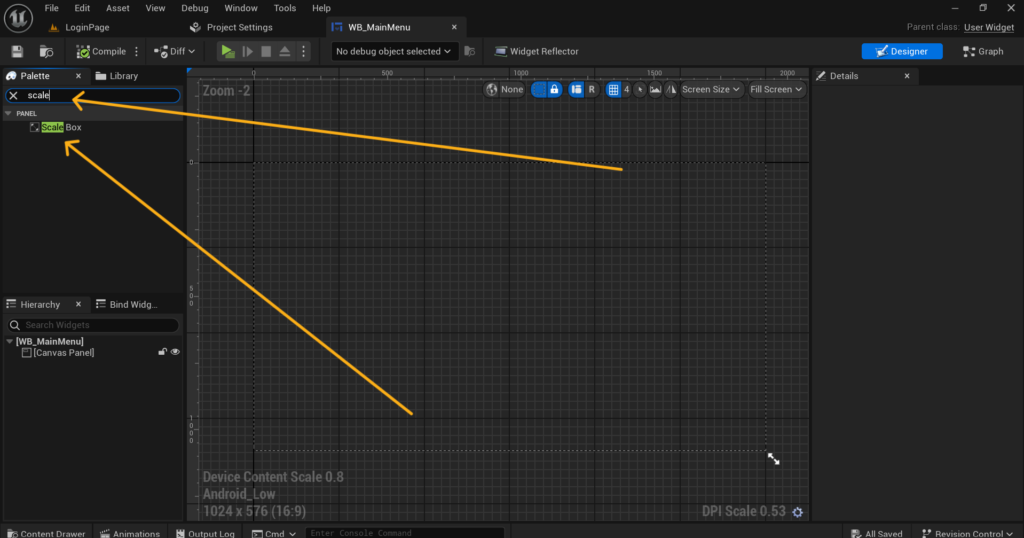Open the Edit menu
Viewport: 1024px width, 538px height.
tap(82, 8)
